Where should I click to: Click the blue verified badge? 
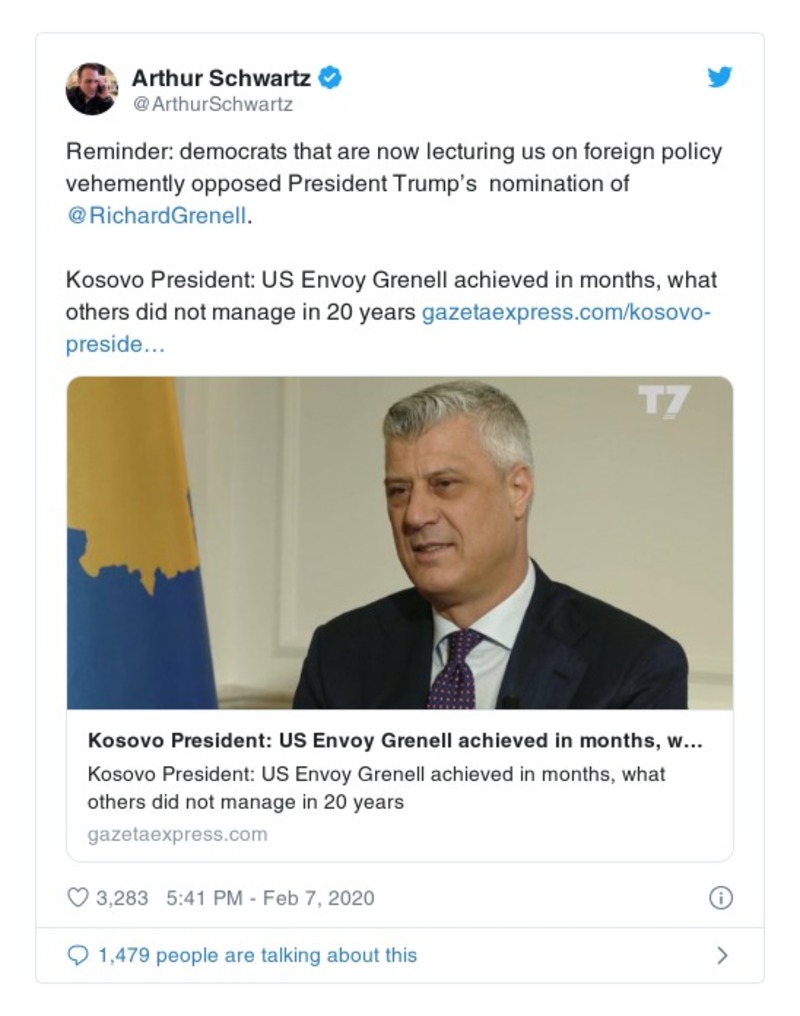[x=330, y=77]
